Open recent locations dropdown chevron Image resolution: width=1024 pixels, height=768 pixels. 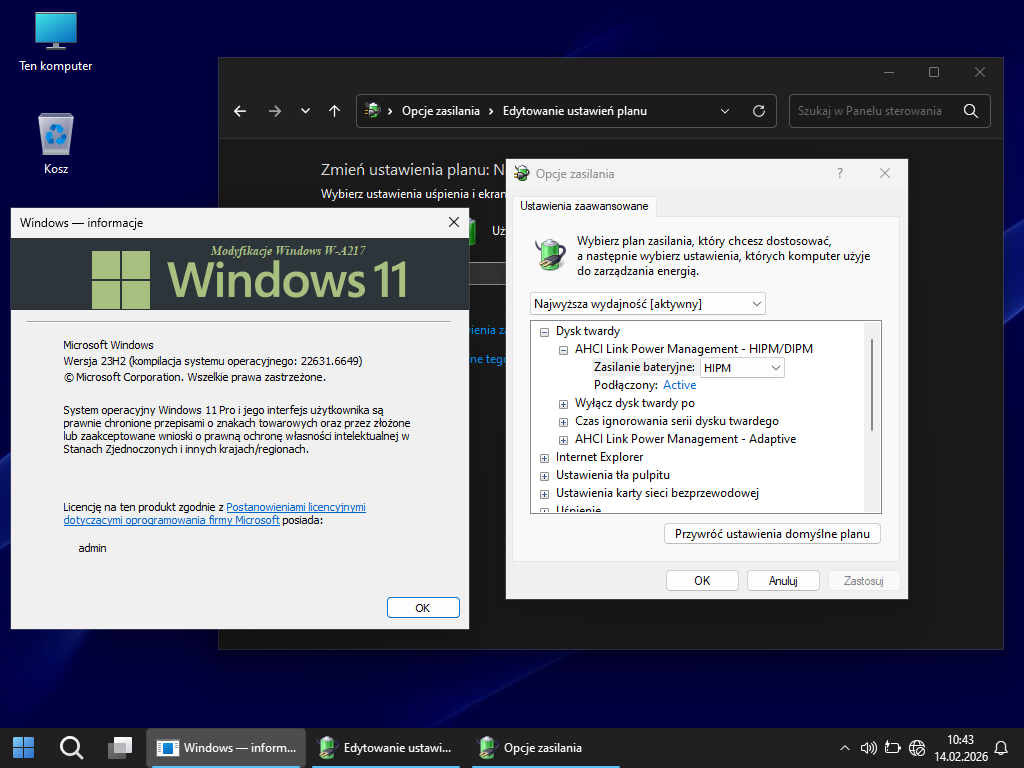tap(305, 111)
